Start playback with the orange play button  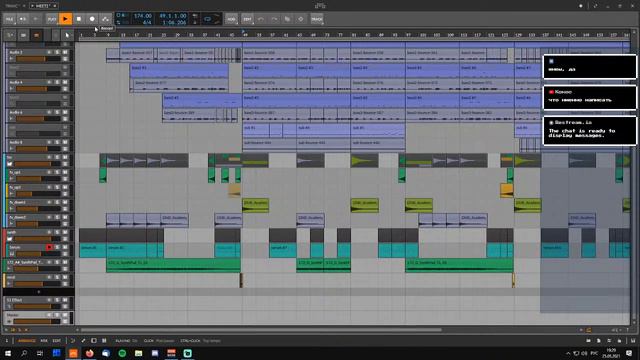tap(65, 19)
